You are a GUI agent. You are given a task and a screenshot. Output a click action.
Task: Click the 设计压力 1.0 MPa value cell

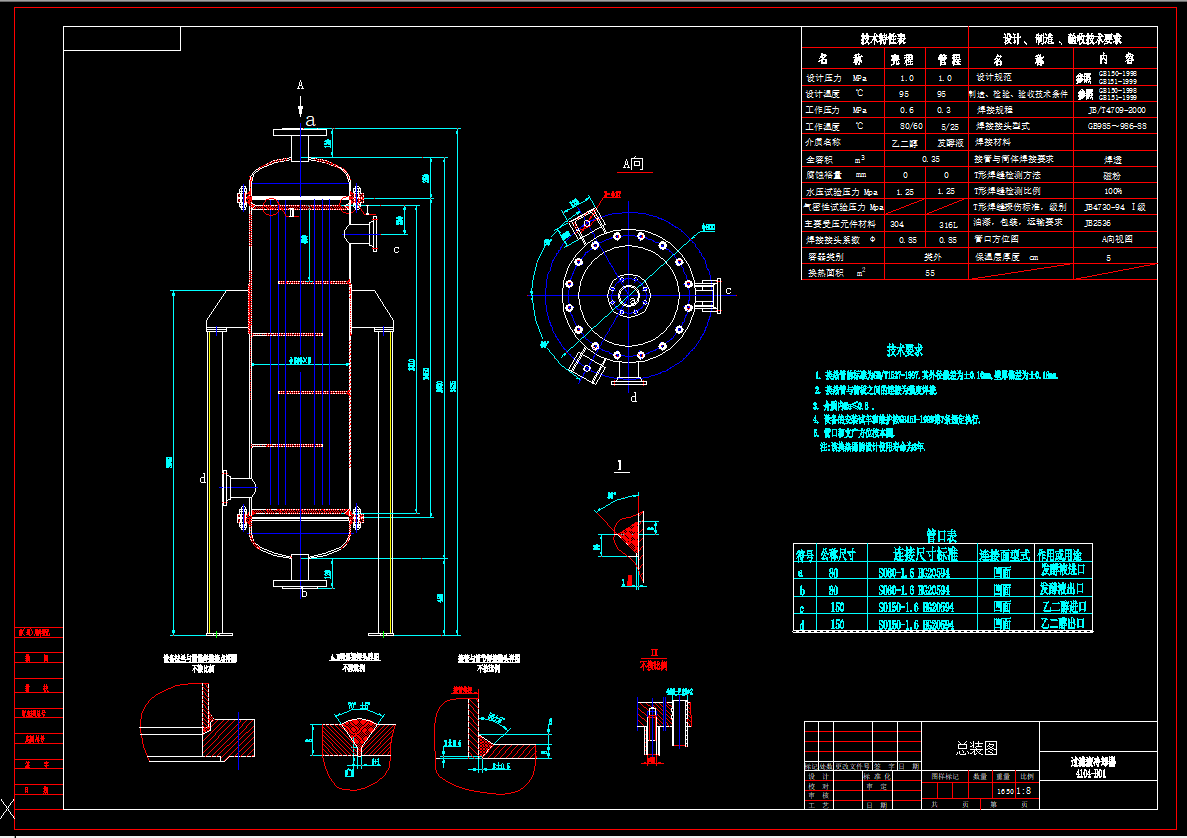[x=907, y=78]
